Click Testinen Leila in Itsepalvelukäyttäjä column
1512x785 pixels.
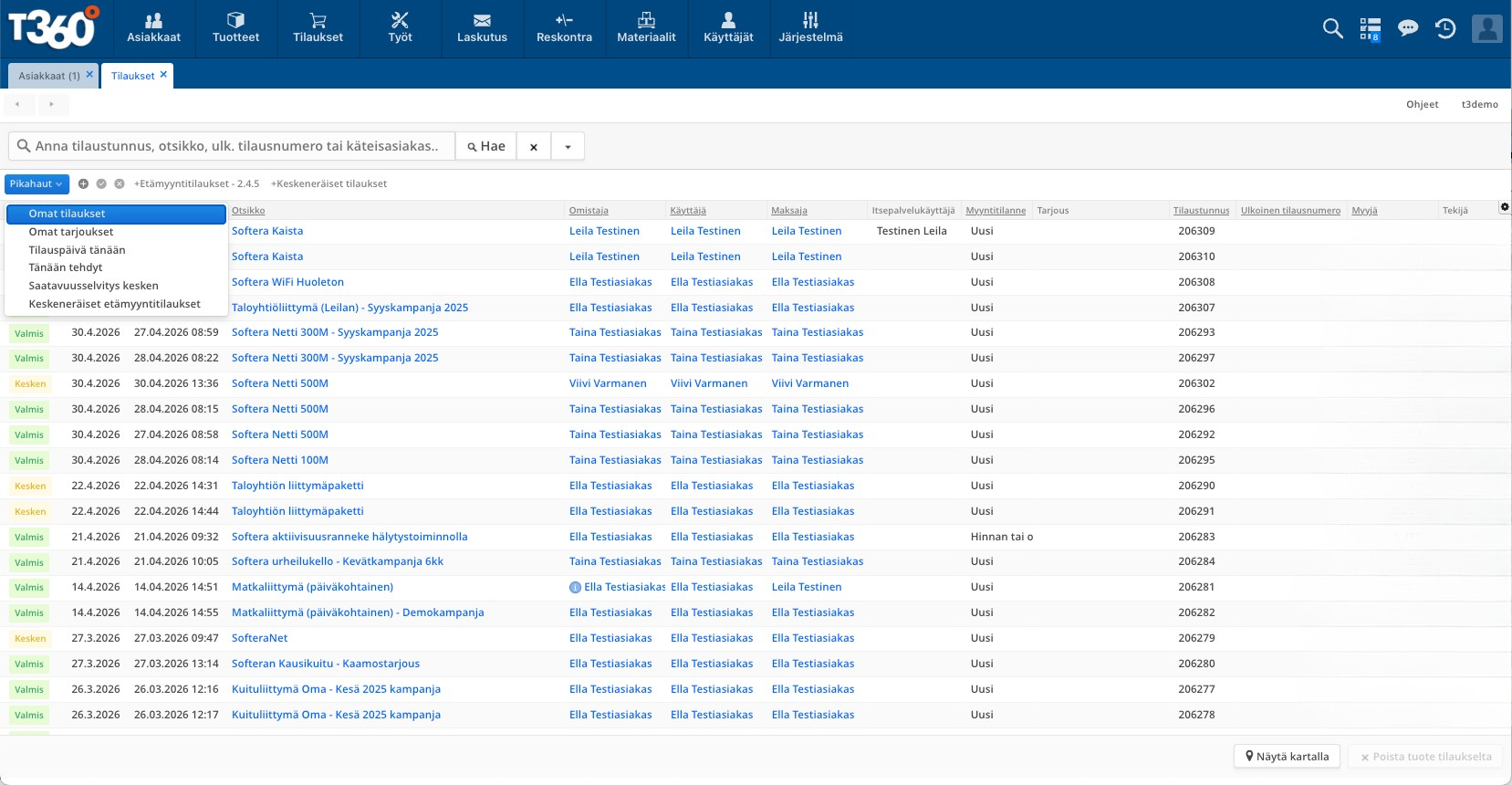click(x=912, y=231)
